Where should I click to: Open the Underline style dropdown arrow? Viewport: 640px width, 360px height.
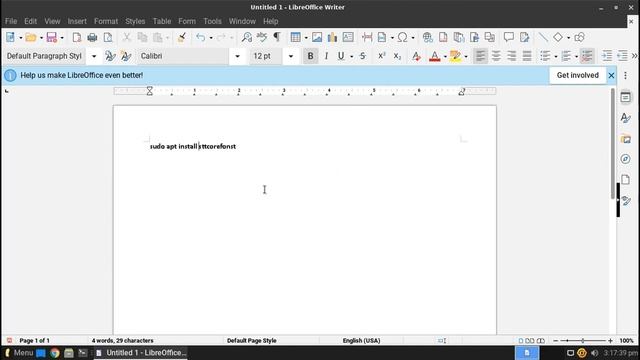(x=351, y=57)
